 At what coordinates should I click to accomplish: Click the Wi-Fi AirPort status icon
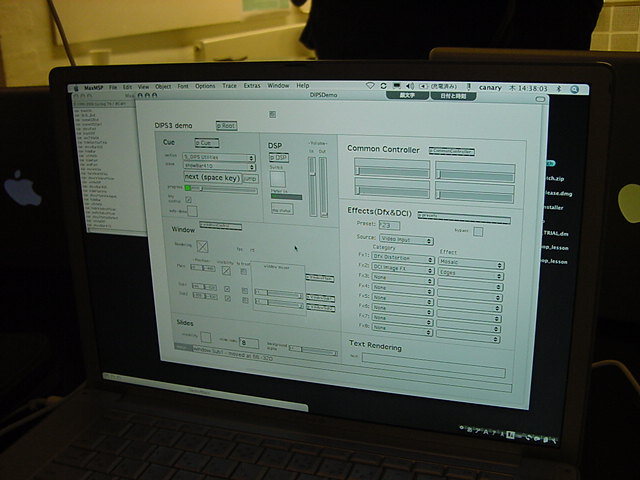point(370,86)
